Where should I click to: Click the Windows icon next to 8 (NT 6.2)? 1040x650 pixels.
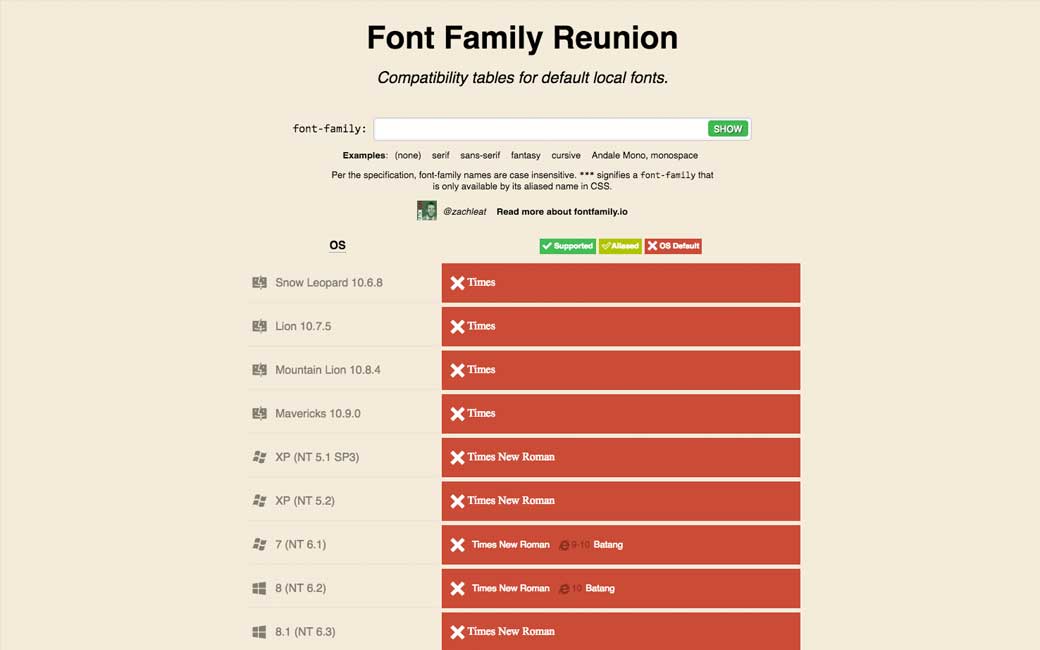(259, 588)
